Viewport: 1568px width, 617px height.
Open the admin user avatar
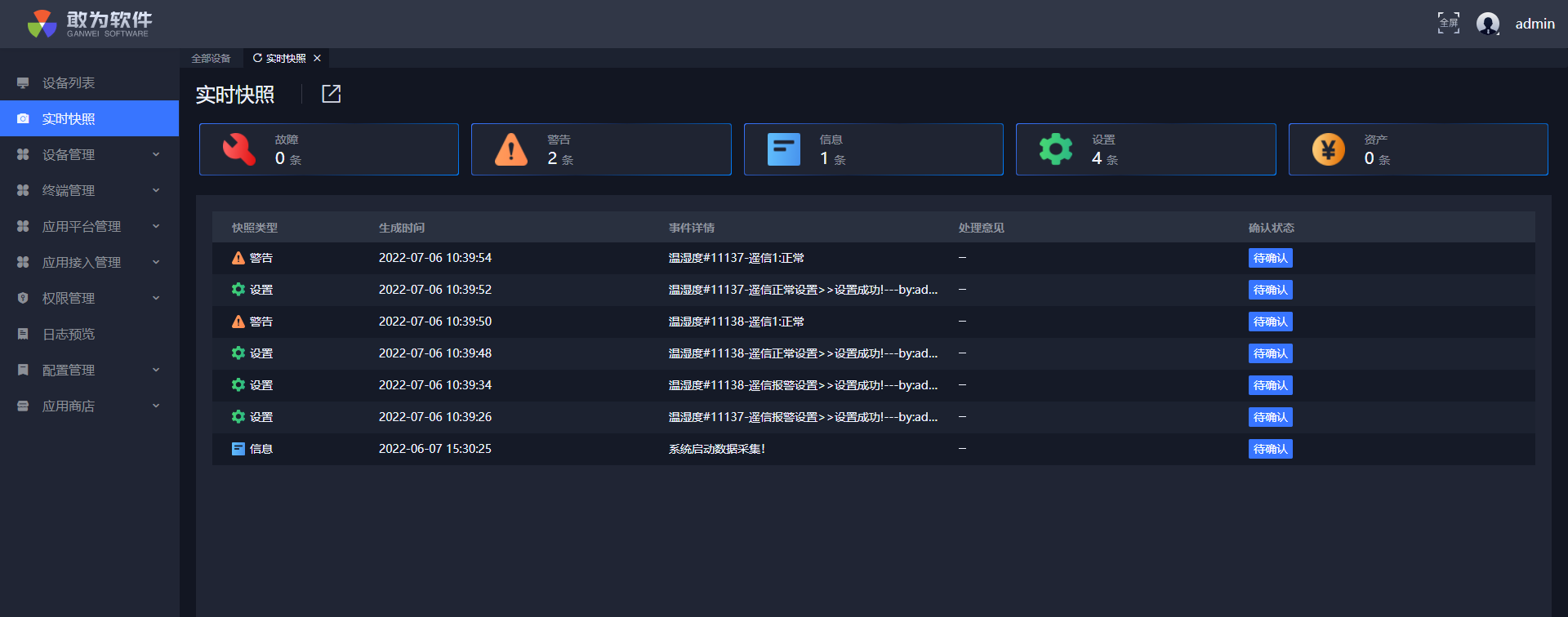point(1488,24)
